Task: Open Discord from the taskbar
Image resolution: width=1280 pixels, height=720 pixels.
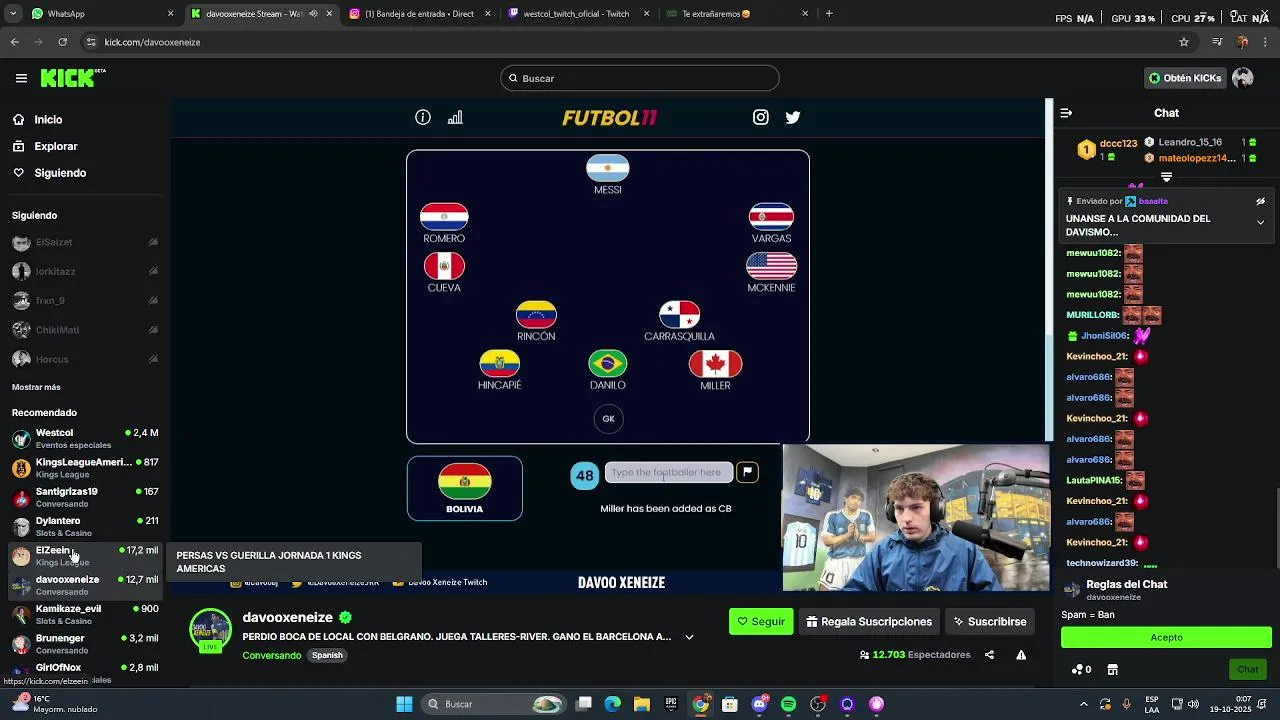Action: click(759, 704)
